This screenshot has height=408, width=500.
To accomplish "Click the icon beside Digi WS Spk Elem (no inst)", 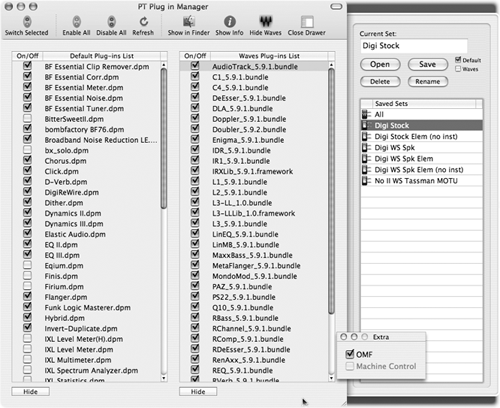I will pos(366,170).
